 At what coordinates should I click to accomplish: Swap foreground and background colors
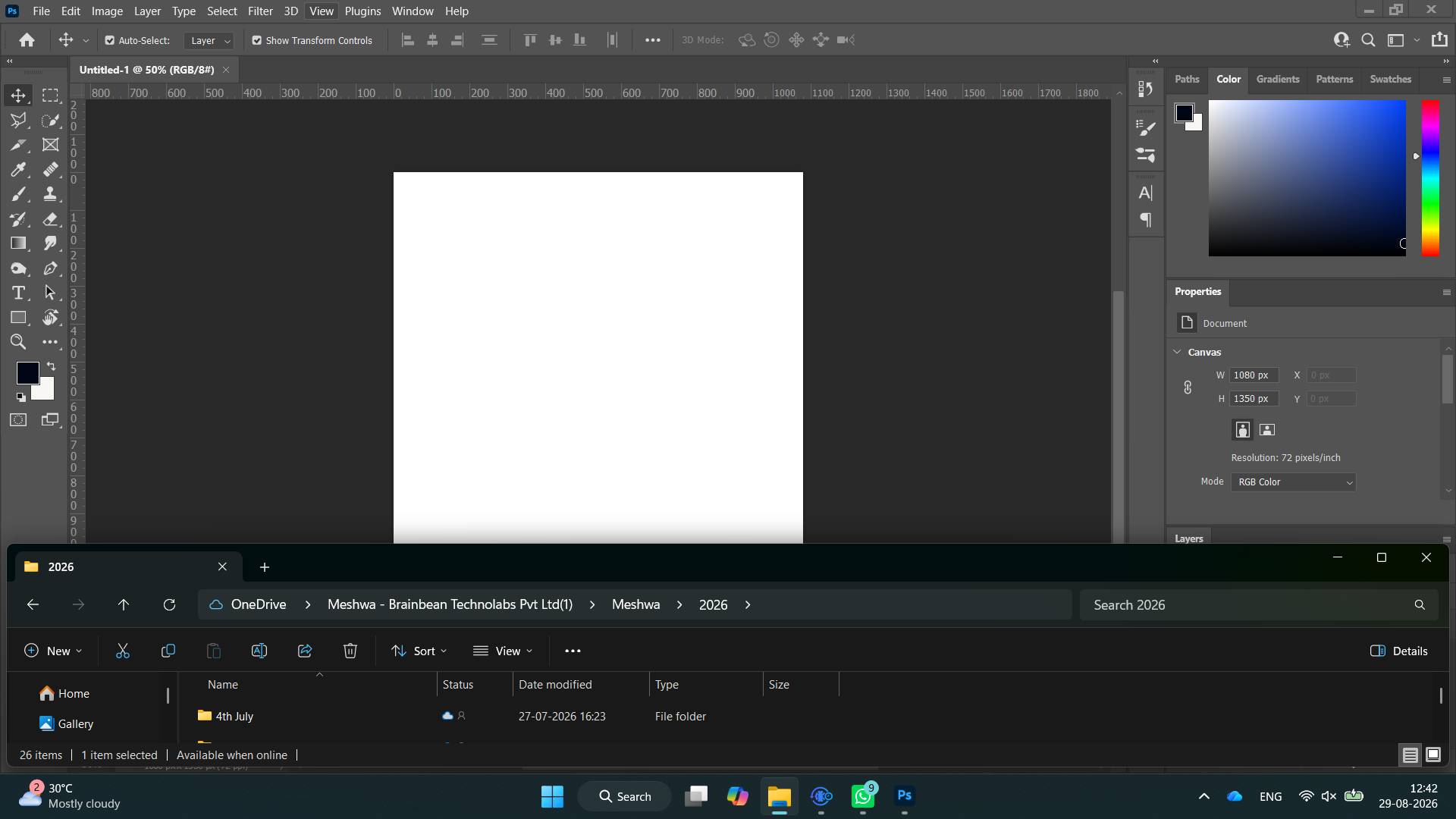pyautogui.click(x=51, y=366)
